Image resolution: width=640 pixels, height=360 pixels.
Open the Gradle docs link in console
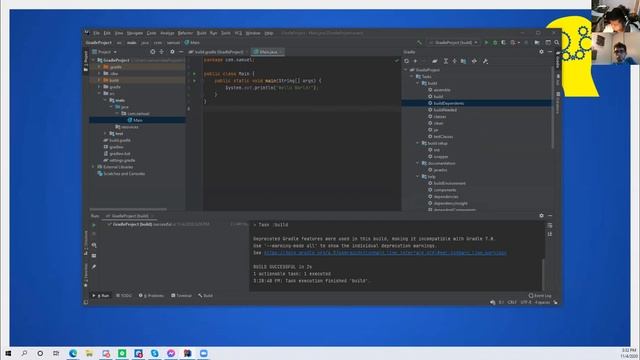(385, 253)
